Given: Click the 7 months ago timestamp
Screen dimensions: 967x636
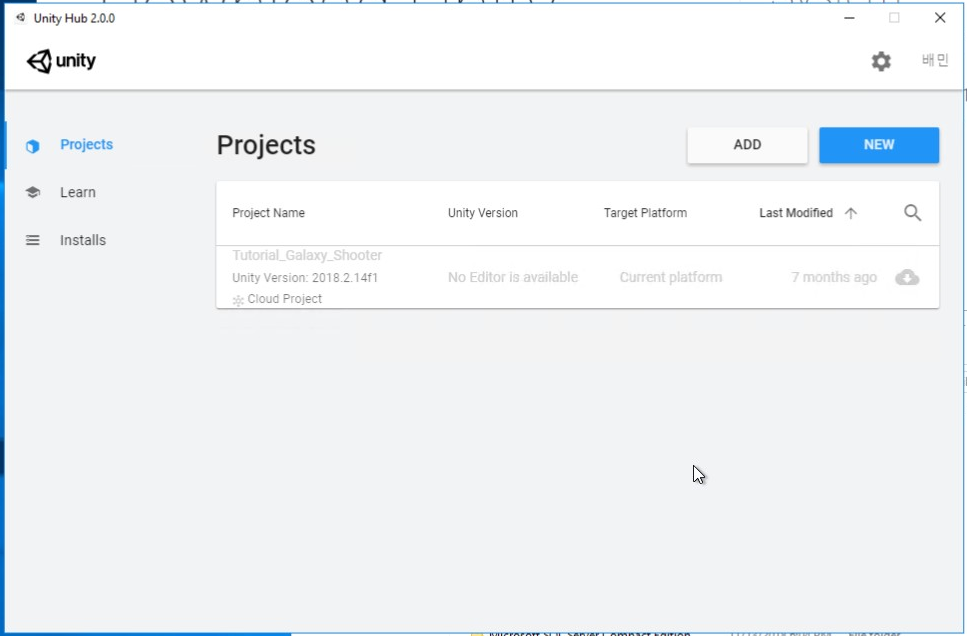Looking at the screenshot, I should click(834, 278).
